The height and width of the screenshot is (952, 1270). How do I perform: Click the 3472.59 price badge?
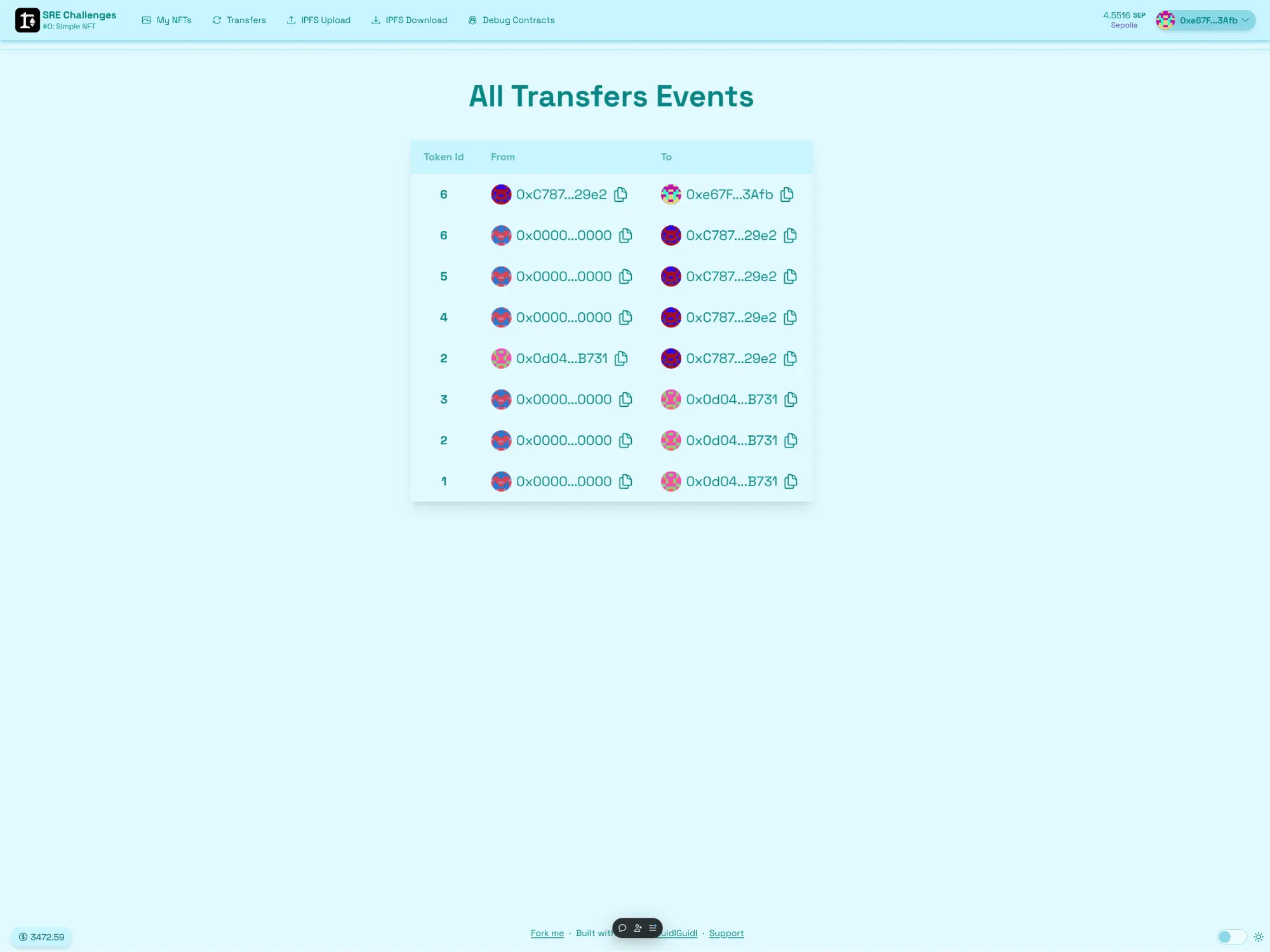click(x=41, y=937)
